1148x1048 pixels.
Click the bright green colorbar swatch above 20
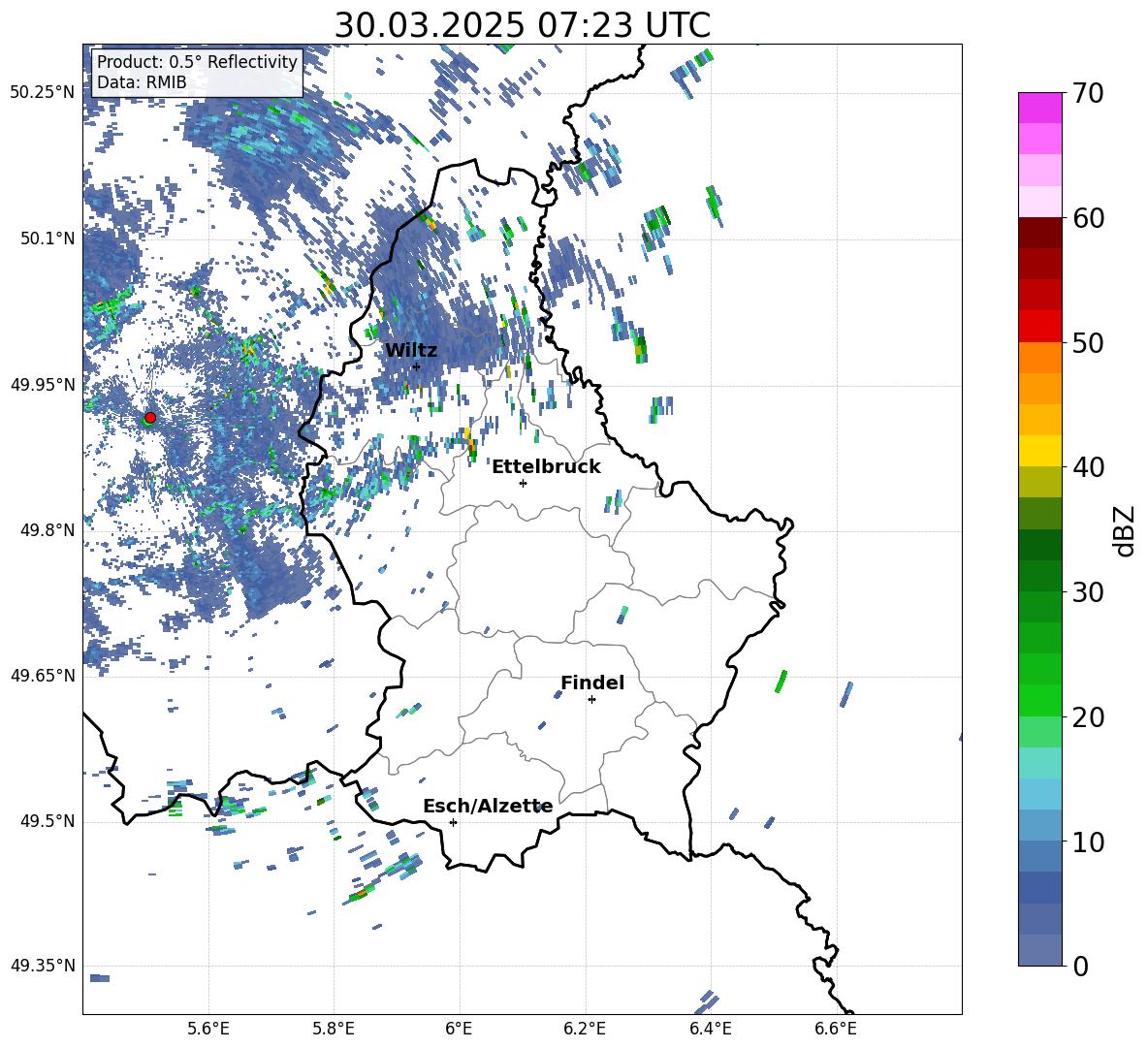pyautogui.click(x=1039, y=700)
